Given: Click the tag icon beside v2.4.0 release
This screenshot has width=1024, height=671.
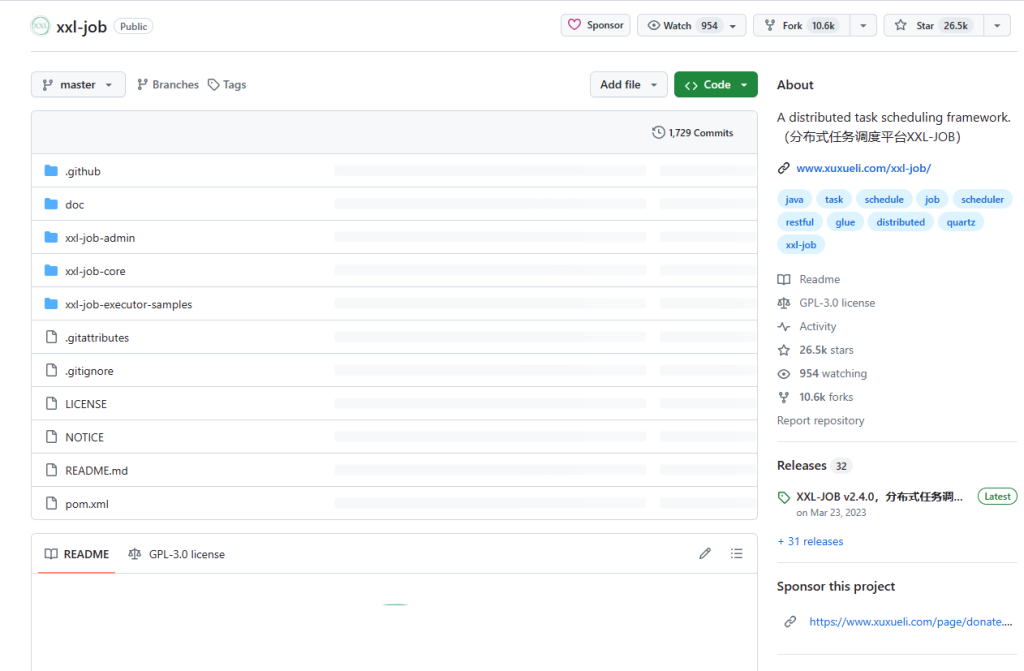Looking at the screenshot, I should 784,497.
